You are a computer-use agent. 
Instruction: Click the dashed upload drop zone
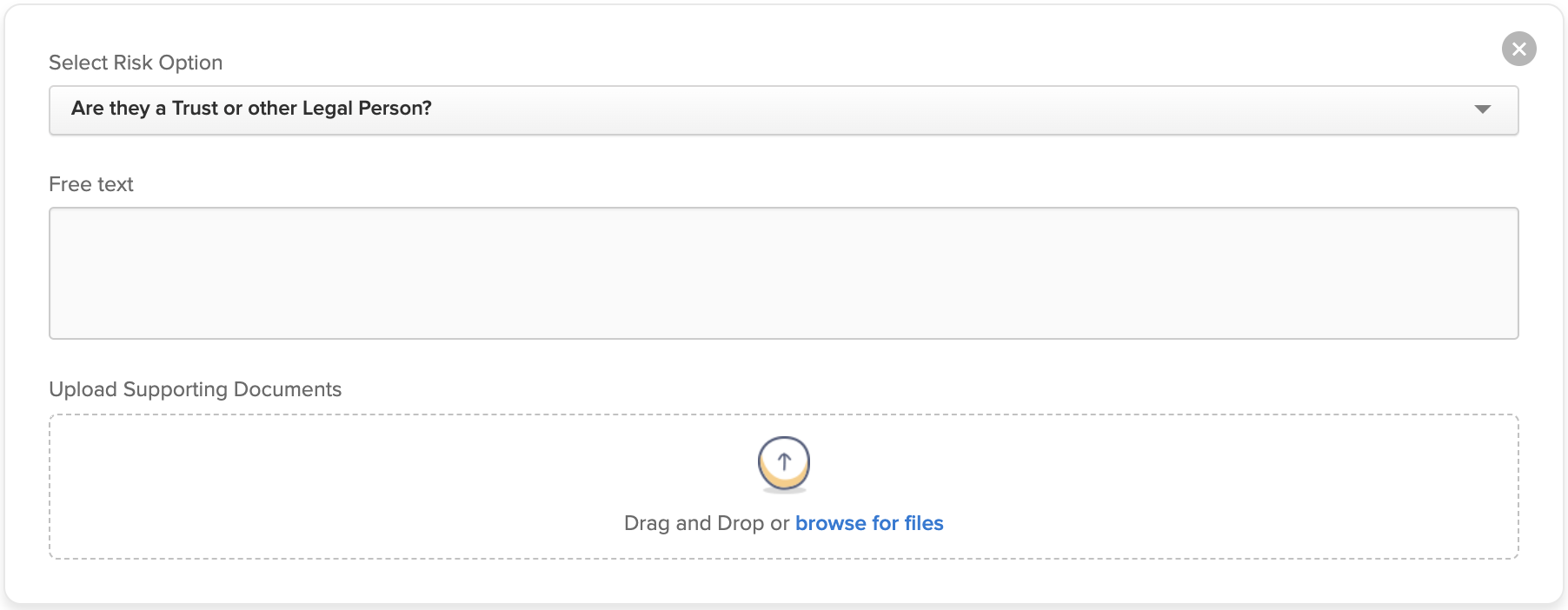(x=783, y=487)
